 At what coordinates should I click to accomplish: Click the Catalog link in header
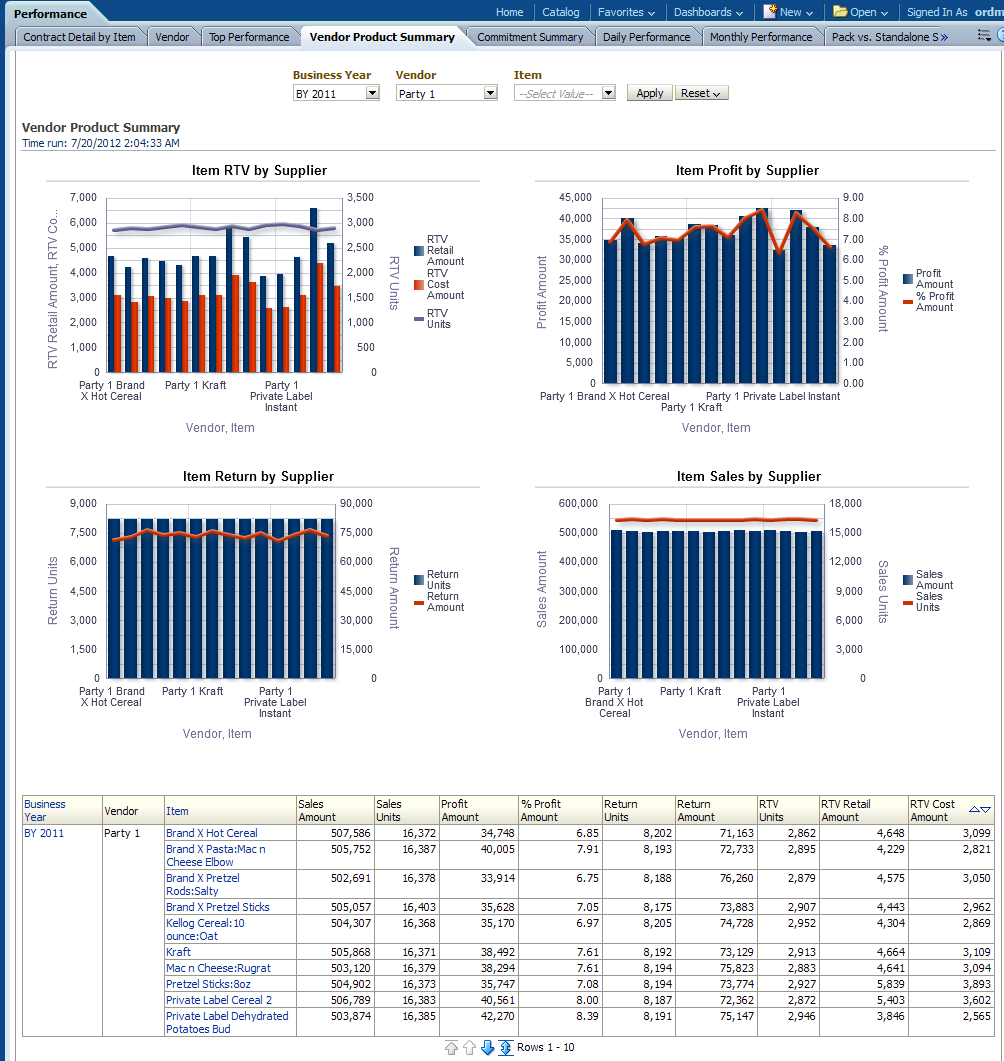[561, 12]
